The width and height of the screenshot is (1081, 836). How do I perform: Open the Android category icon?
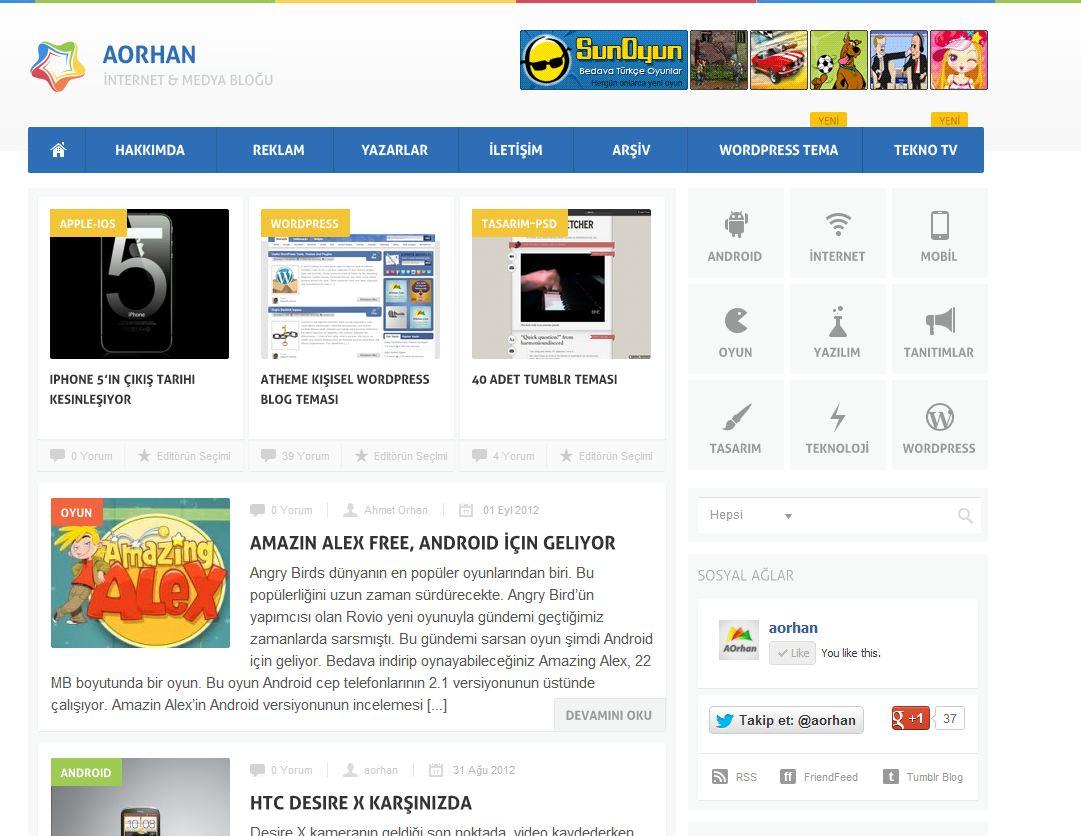point(736,224)
